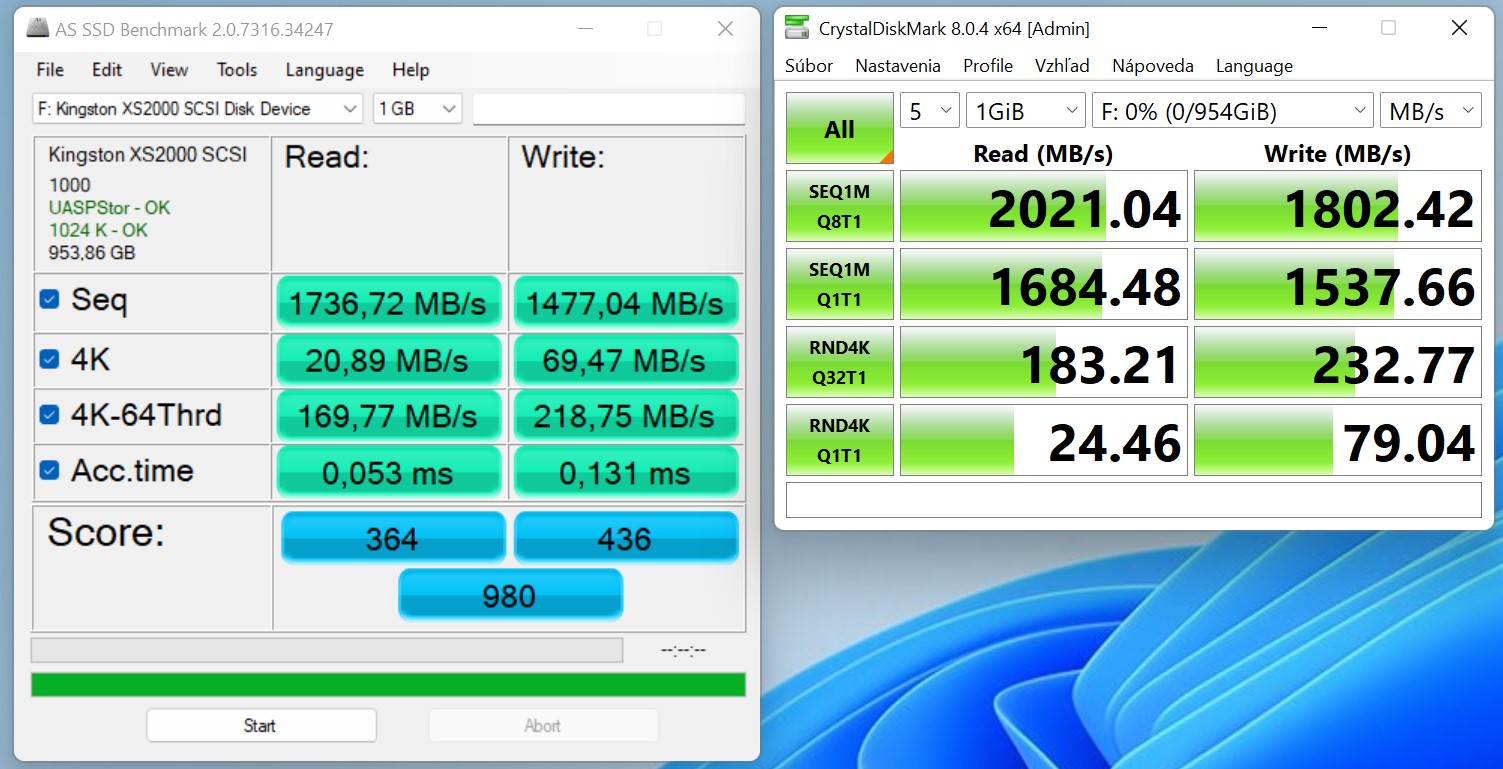The image size is (1503, 769).
Task: Click the green All button in CrystalDiskMark
Action: click(x=839, y=129)
